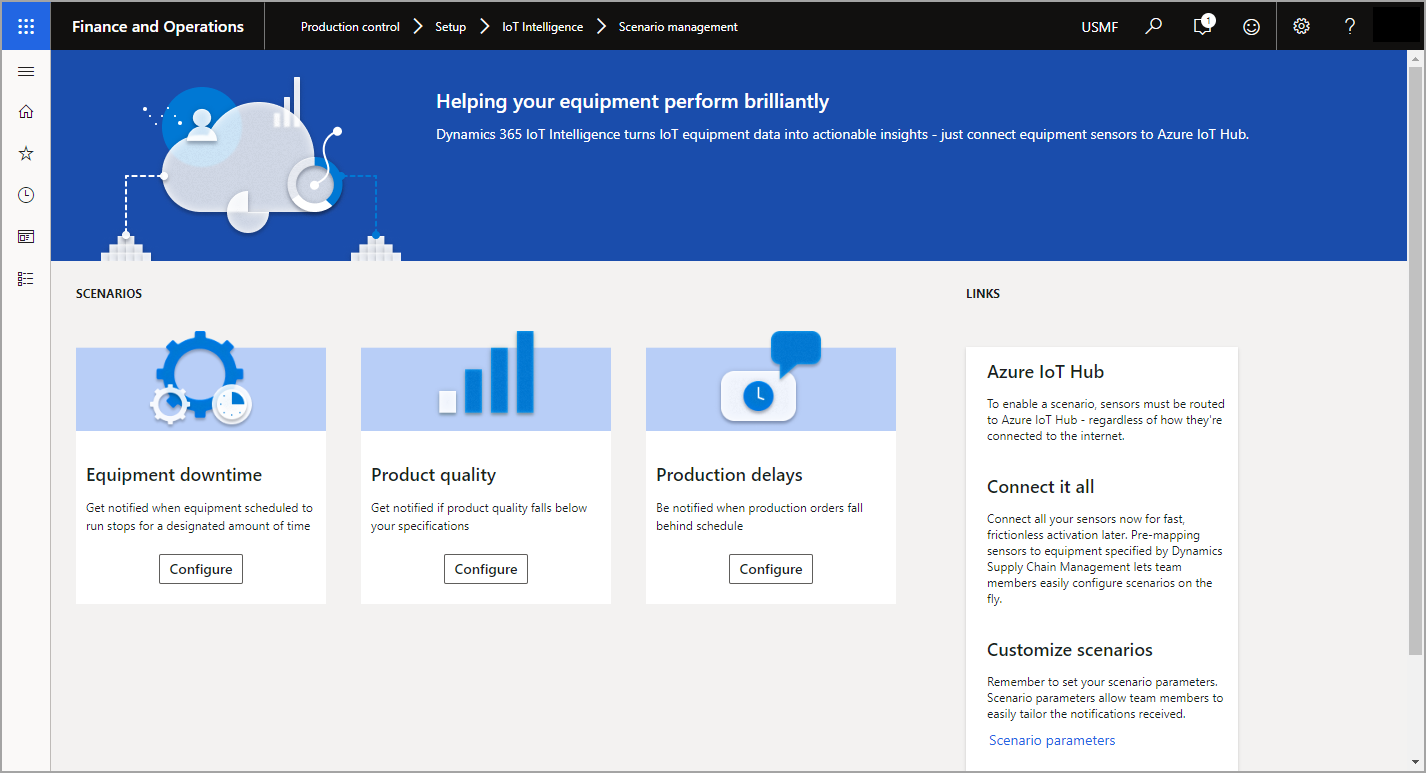The width and height of the screenshot is (1426, 773).
Task: Click the scrollbar up arrow
Action: click(x=1415, y=59)
